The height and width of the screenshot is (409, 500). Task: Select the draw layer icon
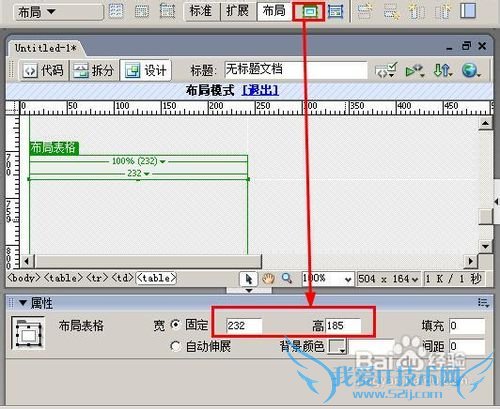click(167, 11)
